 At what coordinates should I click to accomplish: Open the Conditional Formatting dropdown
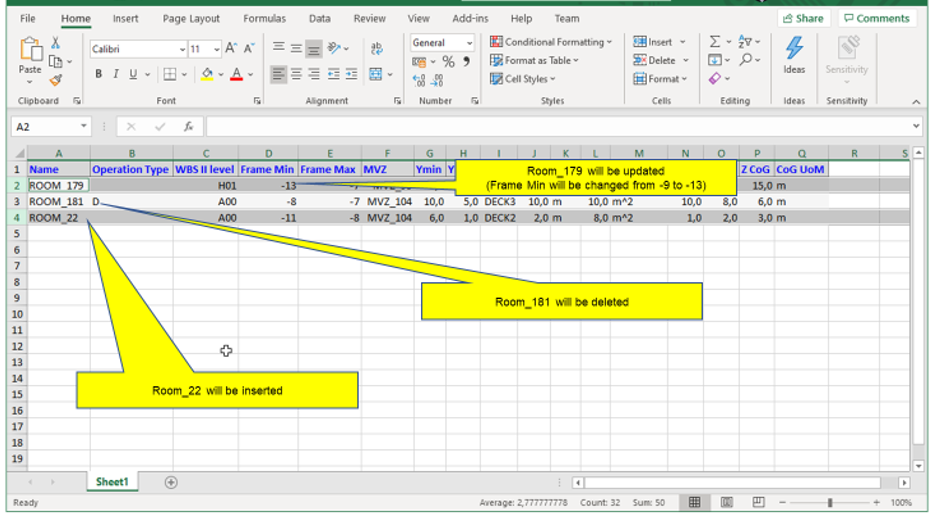coord(552,42)
